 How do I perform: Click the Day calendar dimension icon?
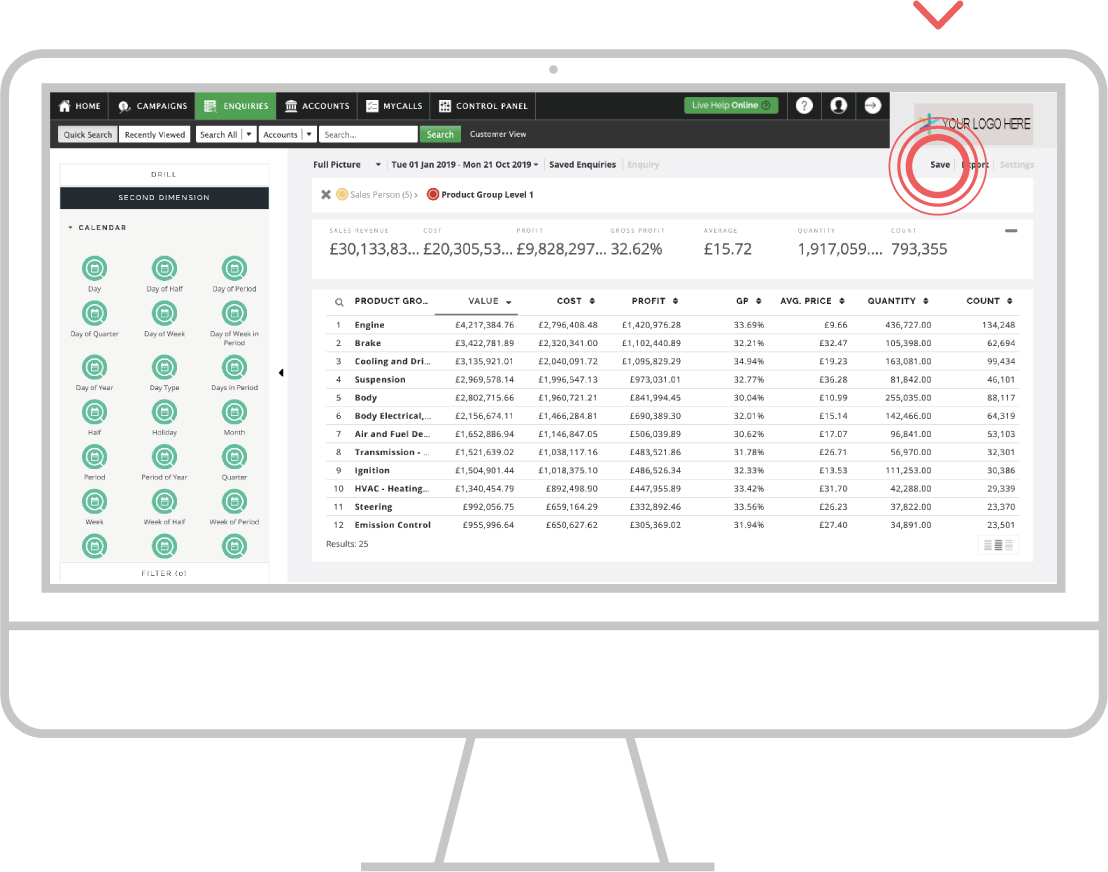pos(94,268)
